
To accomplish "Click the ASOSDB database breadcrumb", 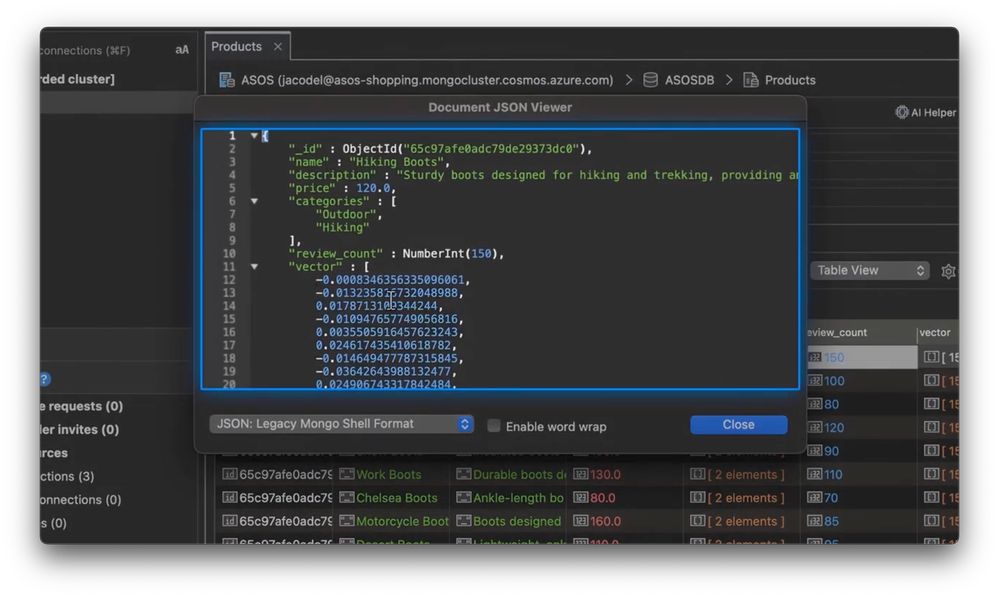I will [x=689, y=80].
